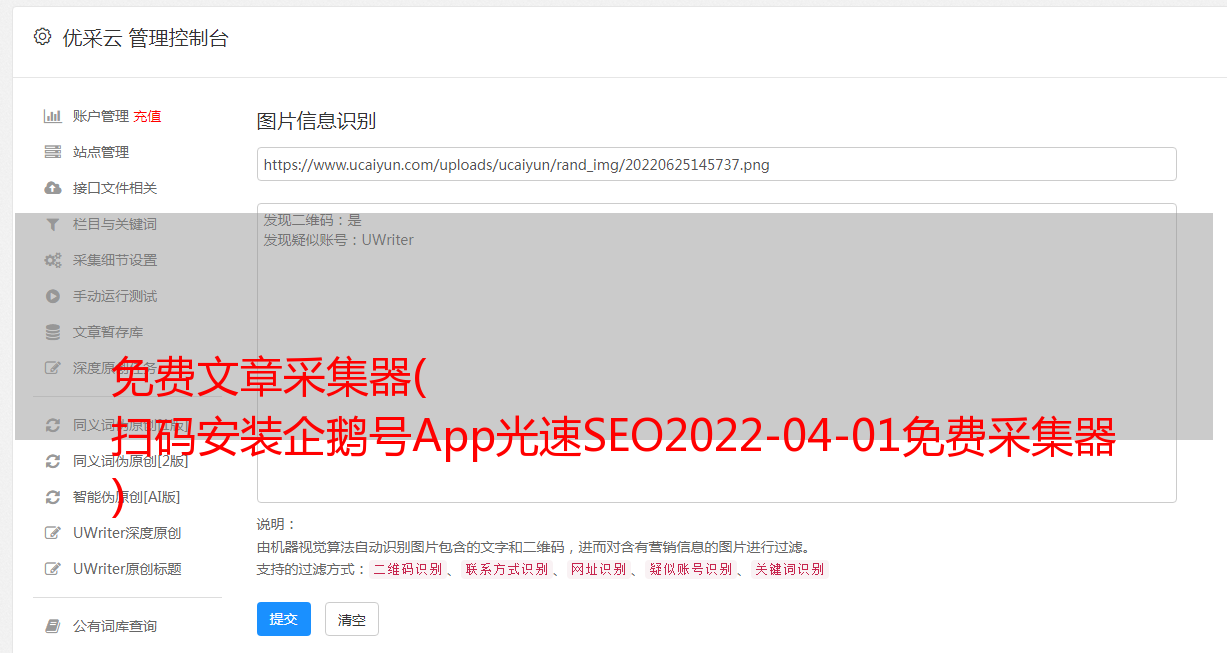Screen dimensions: 1227x653
Task: Click the 优采云 管理控制台 title text
Action: tap(145, 38)
